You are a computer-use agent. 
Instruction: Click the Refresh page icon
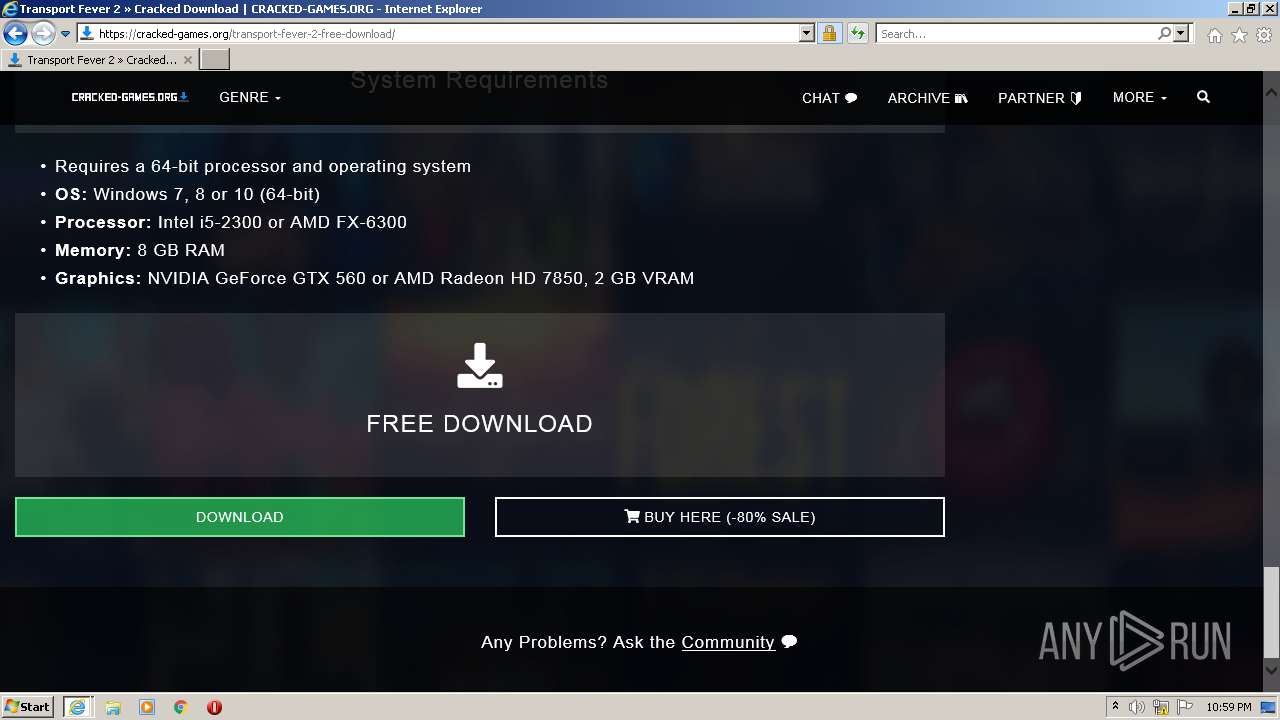pos(857,33)
